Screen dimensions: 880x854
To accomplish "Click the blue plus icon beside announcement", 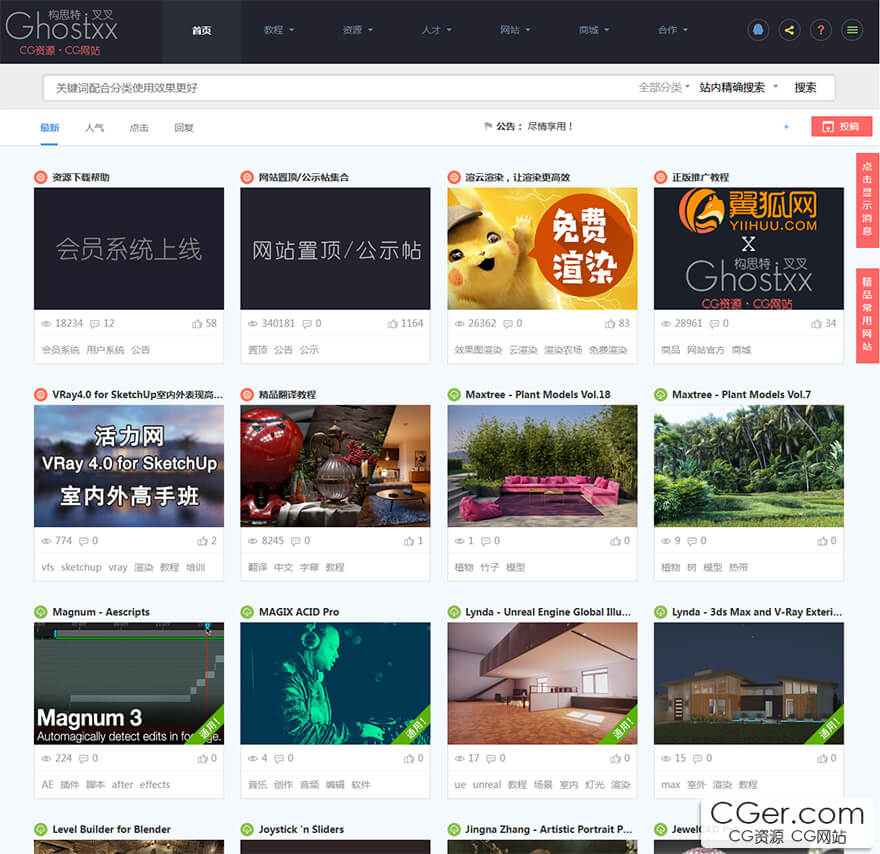I will click(x=786, y=127).
